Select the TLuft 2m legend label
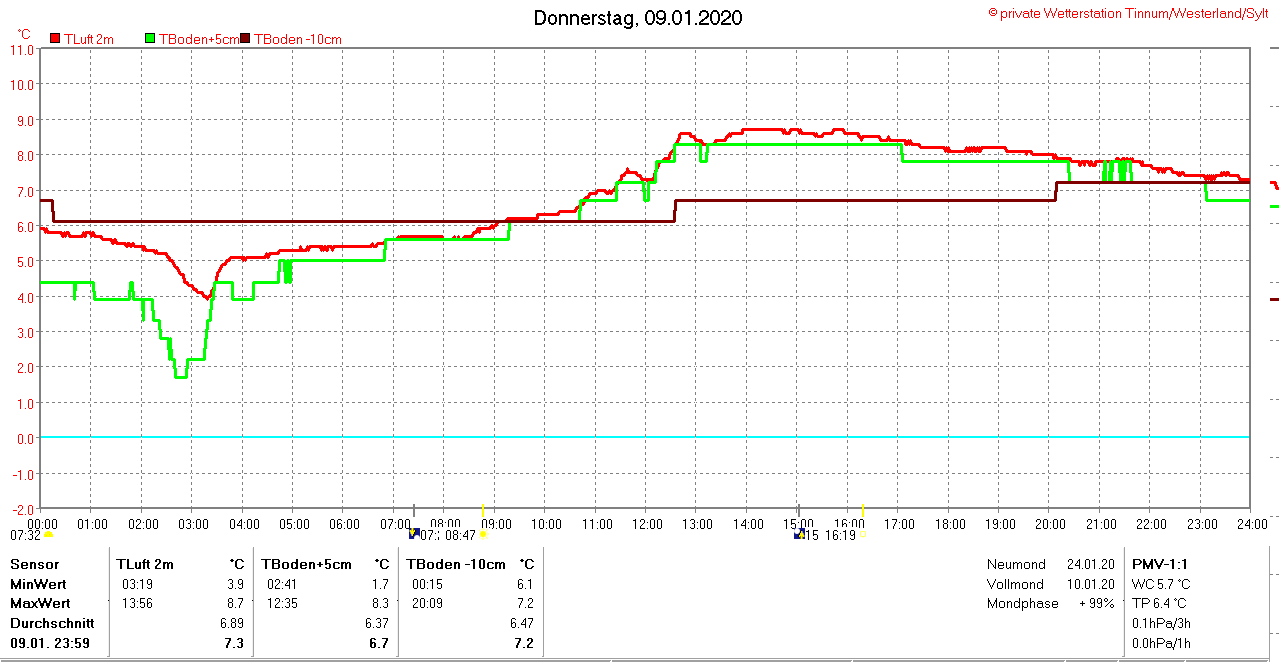The height and width of the screenshot is (662, 1280). 88,39
